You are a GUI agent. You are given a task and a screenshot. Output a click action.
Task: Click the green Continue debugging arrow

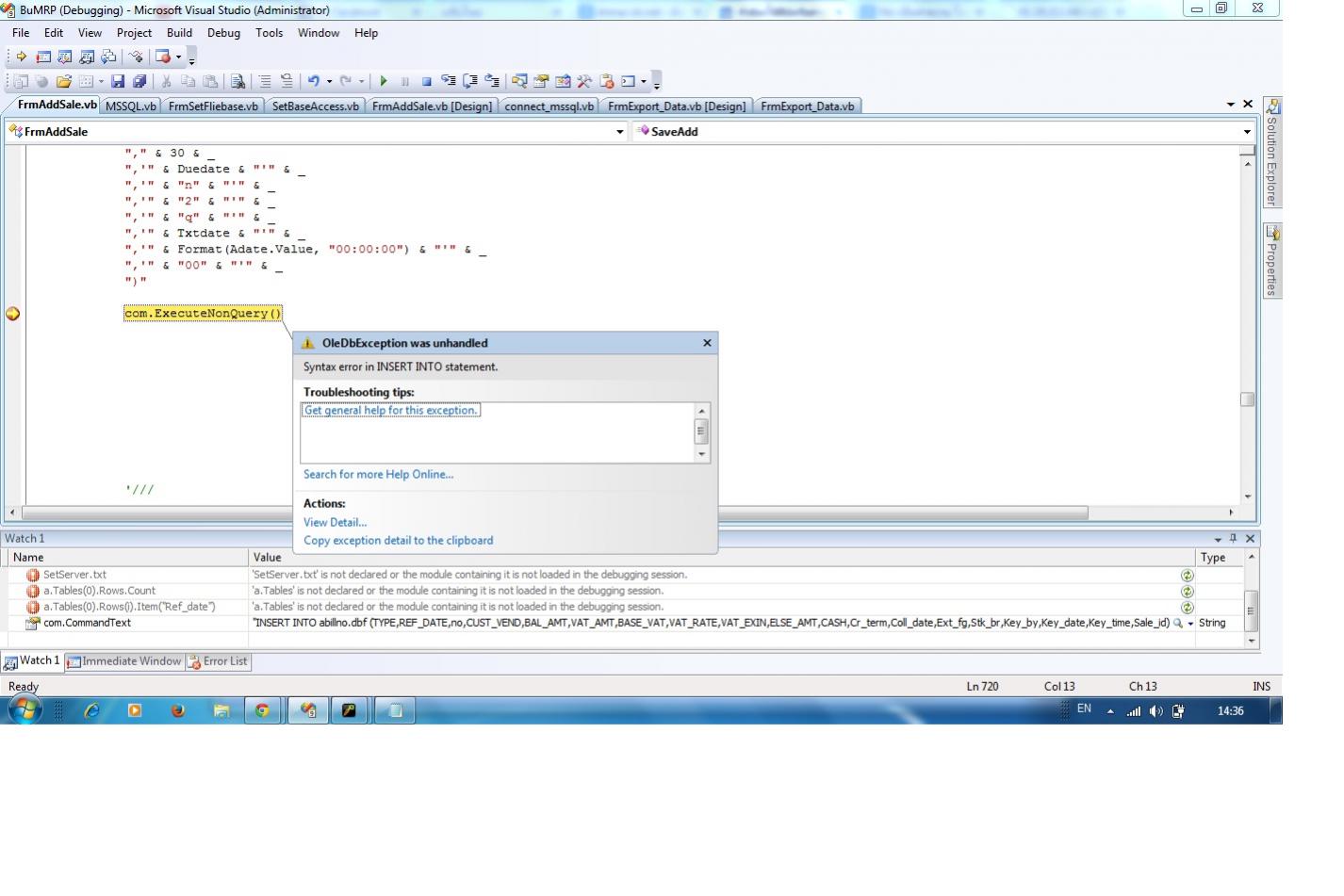[383, 82]
